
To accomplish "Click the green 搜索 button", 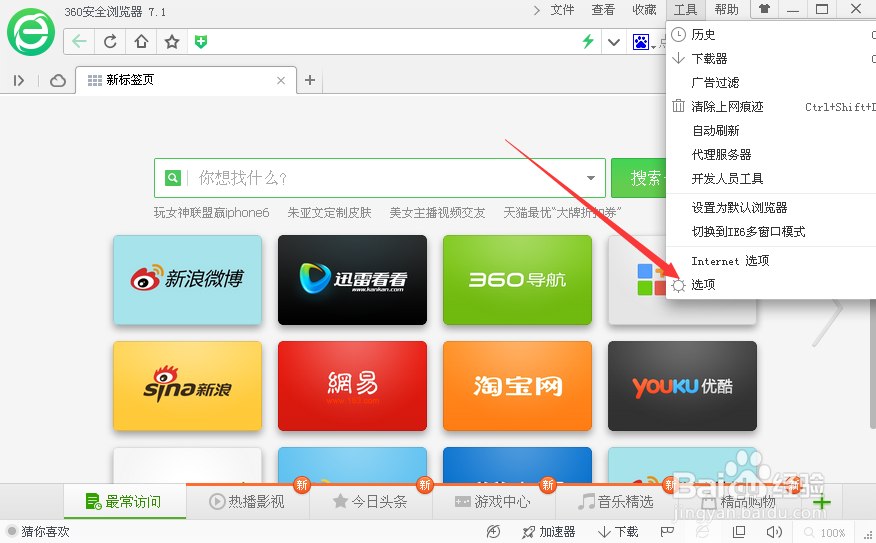I will 639,178.
